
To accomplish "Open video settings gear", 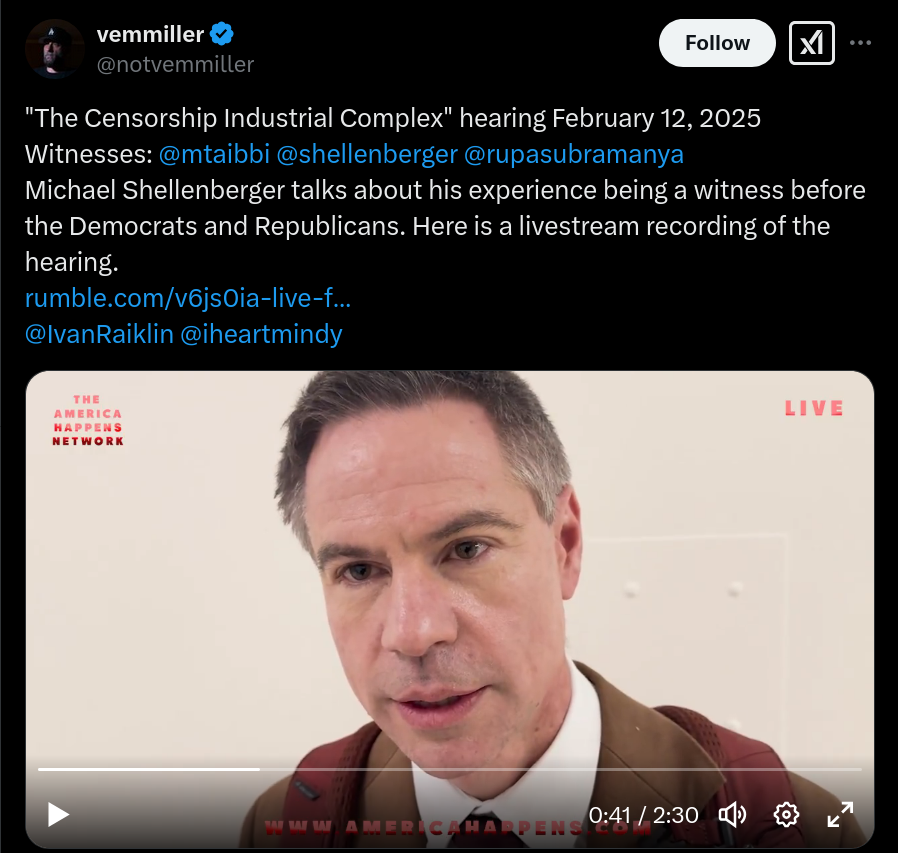I will pos(786,815).
